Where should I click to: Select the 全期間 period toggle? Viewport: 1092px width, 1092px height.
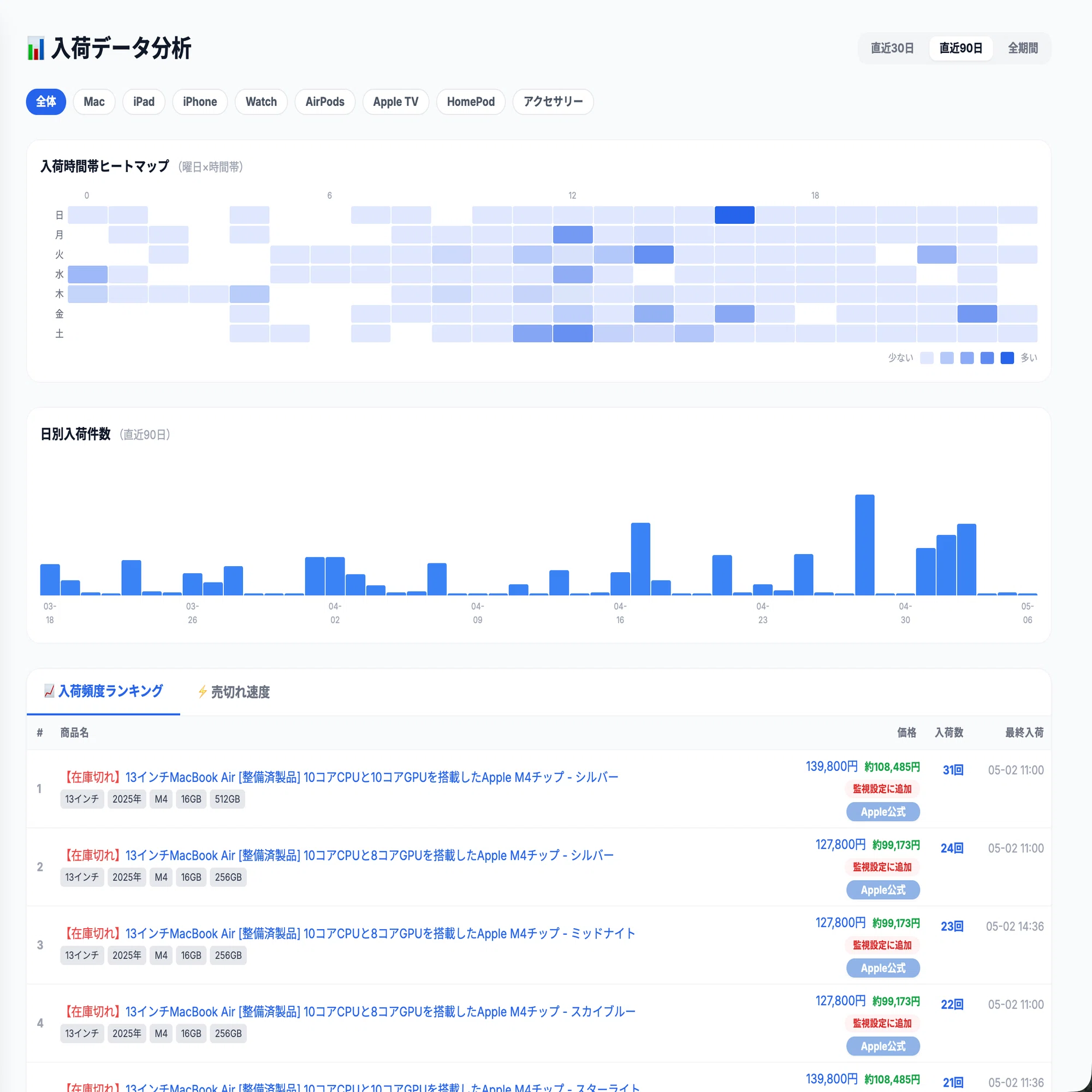1023,48
